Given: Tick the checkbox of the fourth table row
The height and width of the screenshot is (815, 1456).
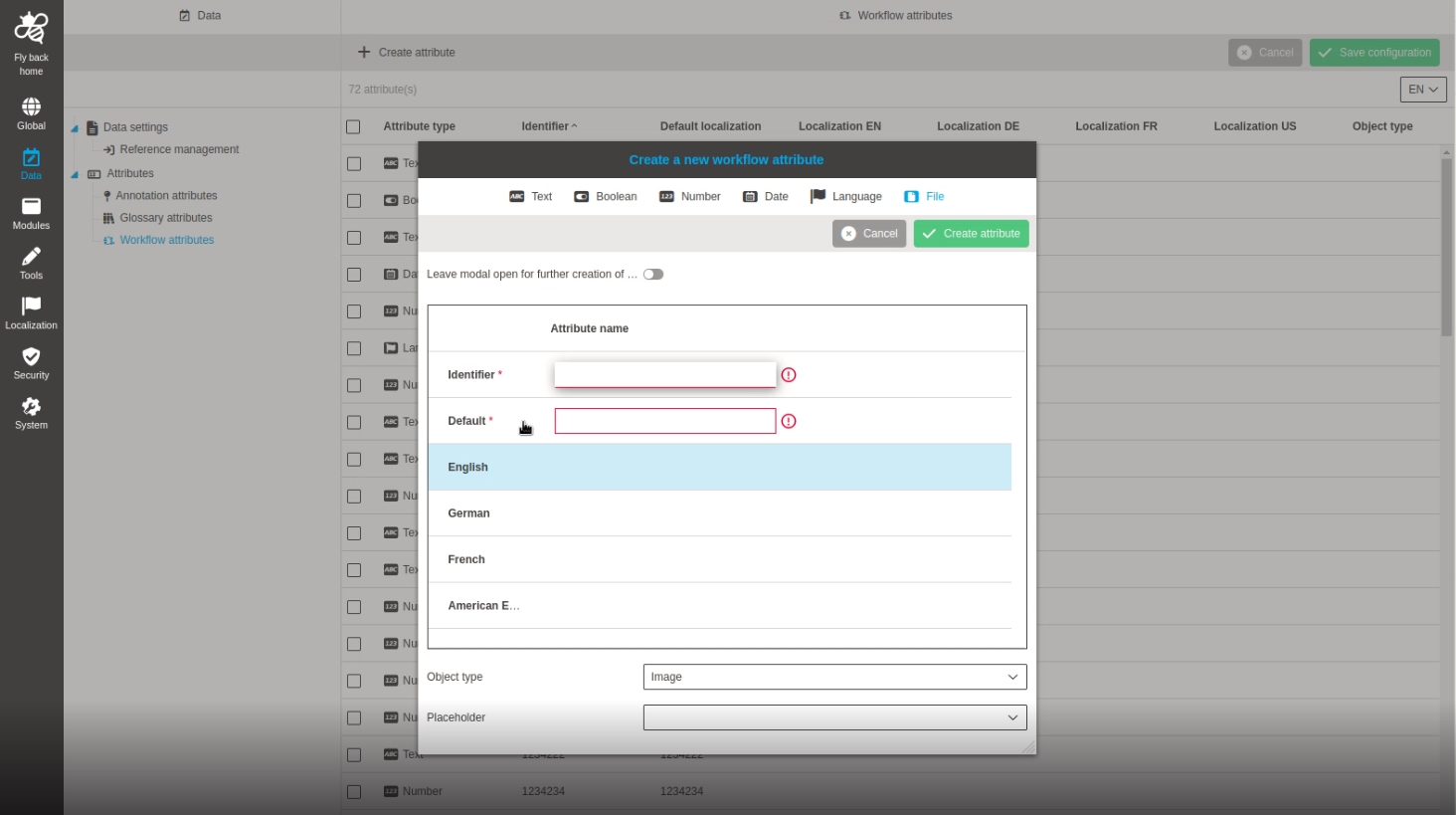Looking at the screenshot, I should 354,274.
